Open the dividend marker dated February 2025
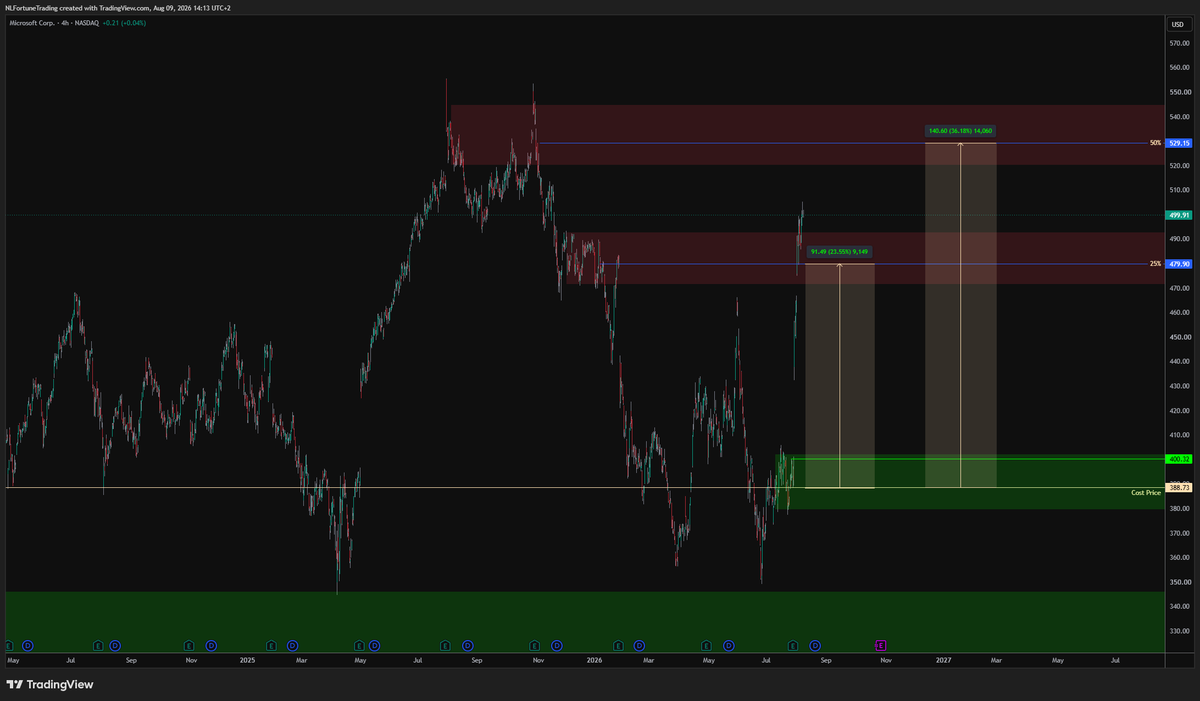 coord(293,646)
